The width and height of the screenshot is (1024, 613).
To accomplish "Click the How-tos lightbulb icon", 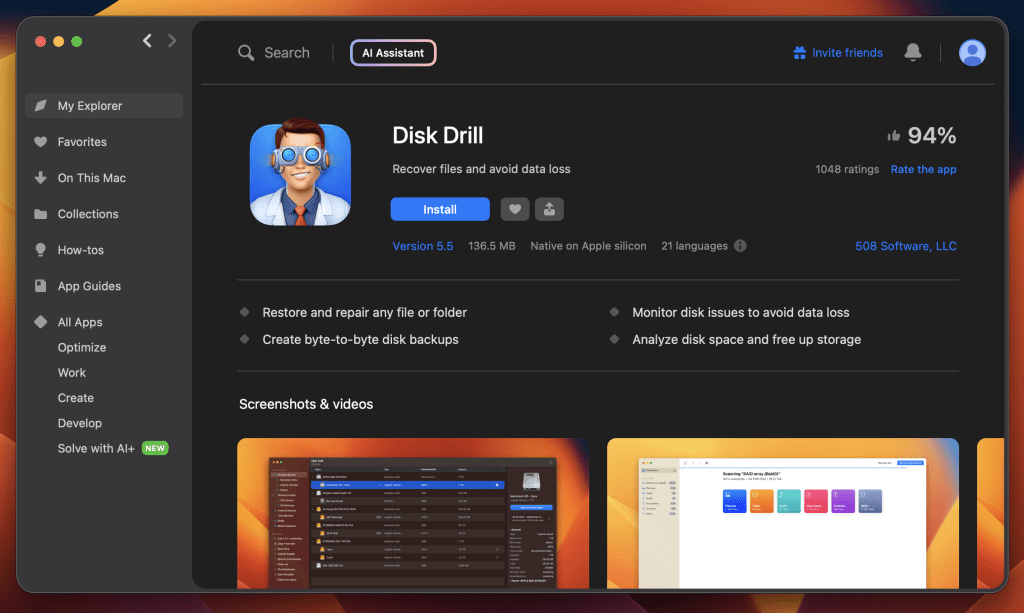I will pyautogui.click(x=40, y=249).
